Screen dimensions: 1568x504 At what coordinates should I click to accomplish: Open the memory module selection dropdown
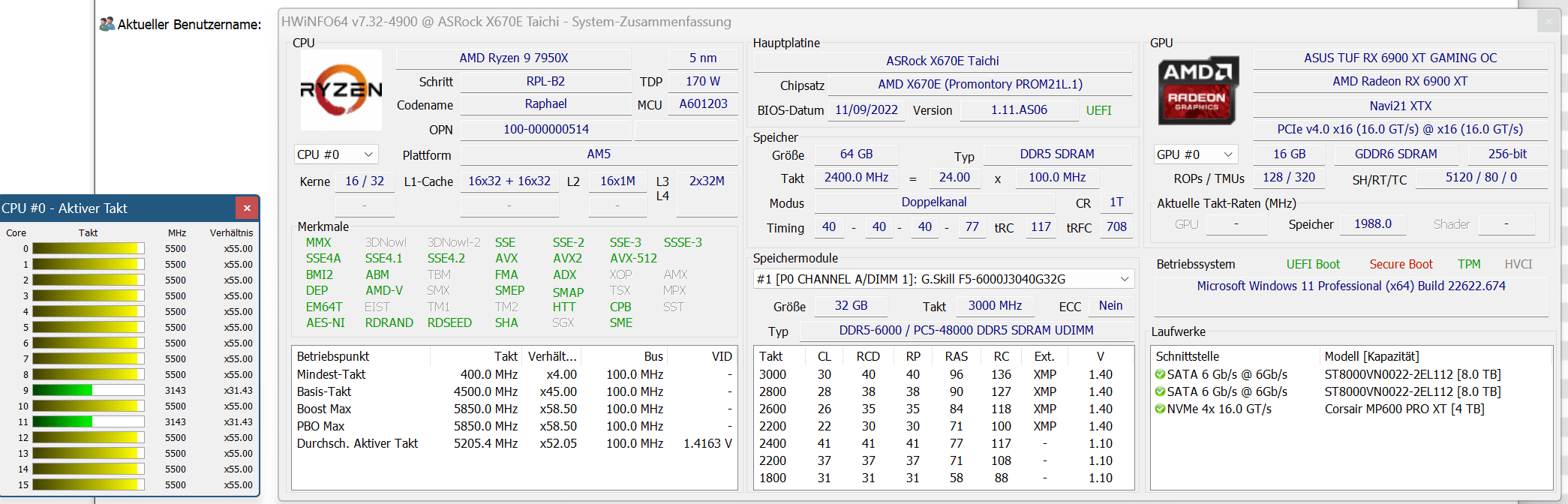point(944,279)
